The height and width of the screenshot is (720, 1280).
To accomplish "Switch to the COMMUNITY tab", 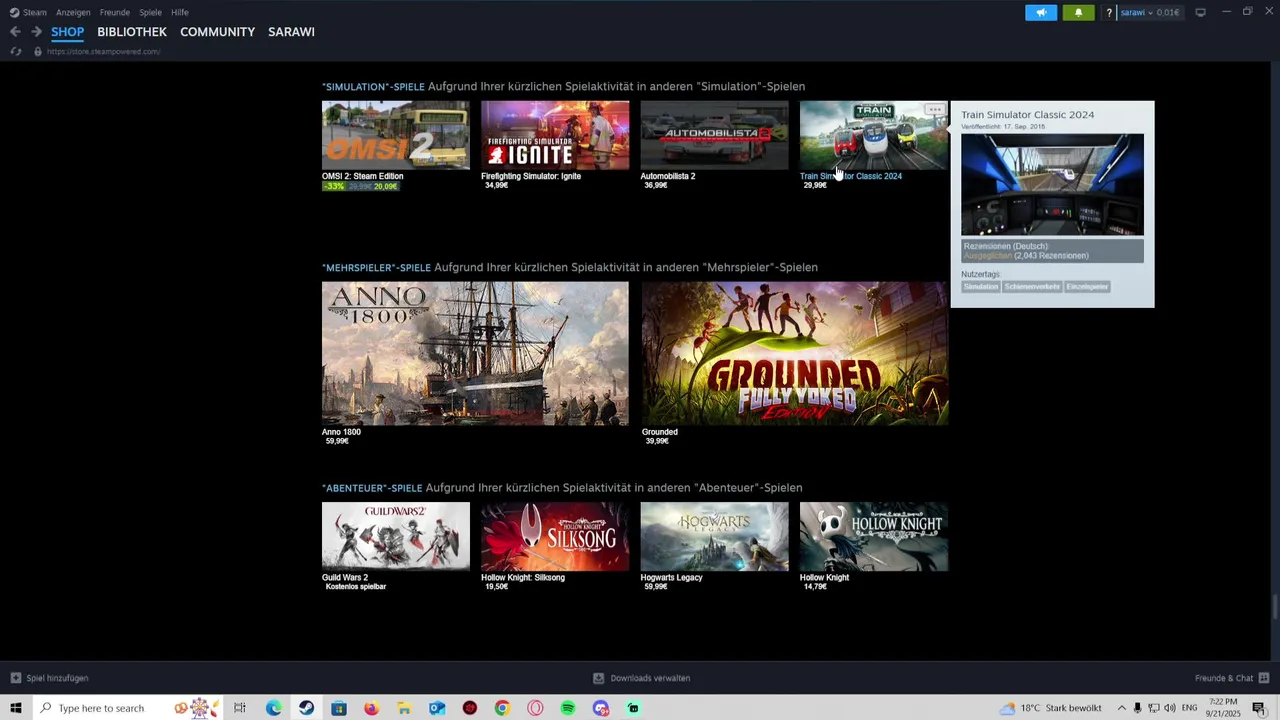I will coord(217,32).
